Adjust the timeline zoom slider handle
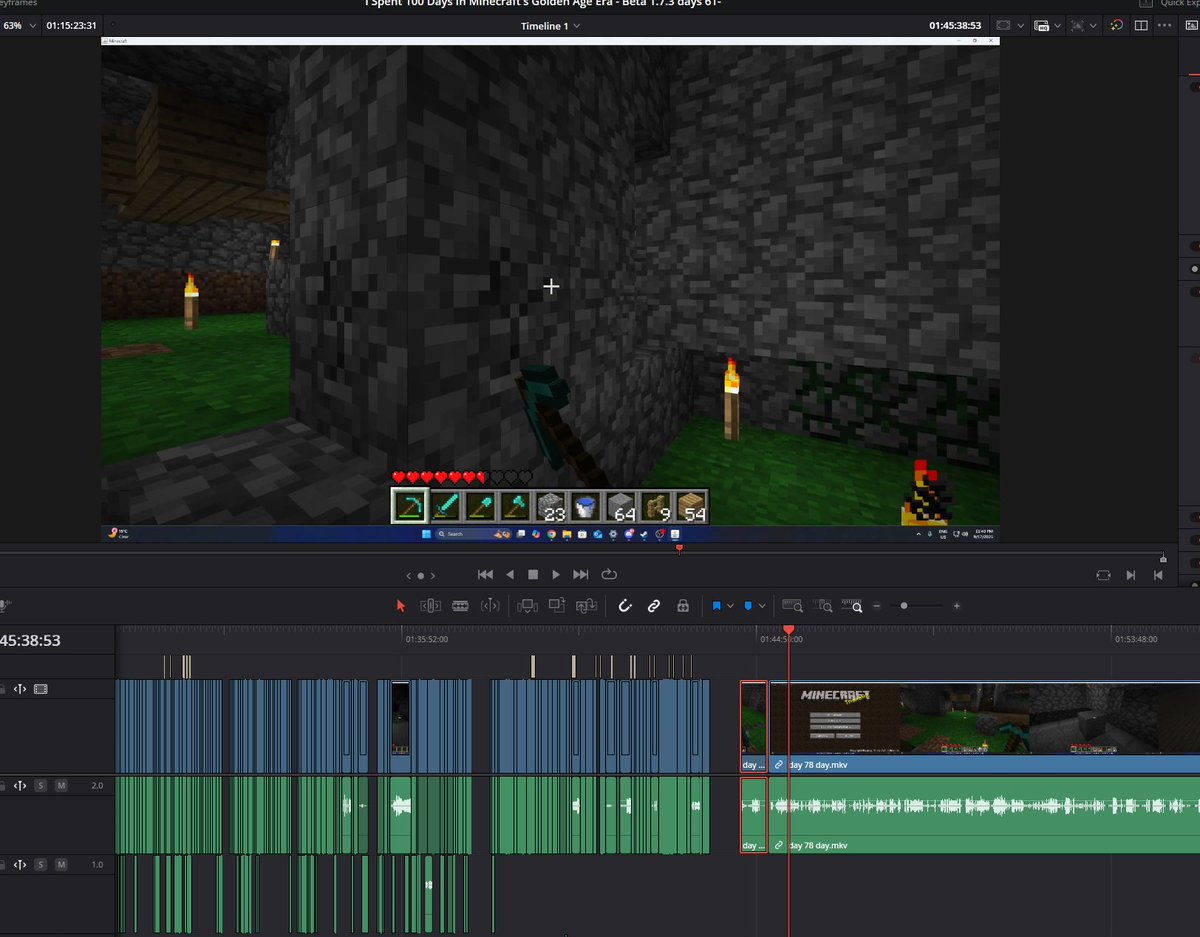The image size is (1200, 937). click(904, 606)
